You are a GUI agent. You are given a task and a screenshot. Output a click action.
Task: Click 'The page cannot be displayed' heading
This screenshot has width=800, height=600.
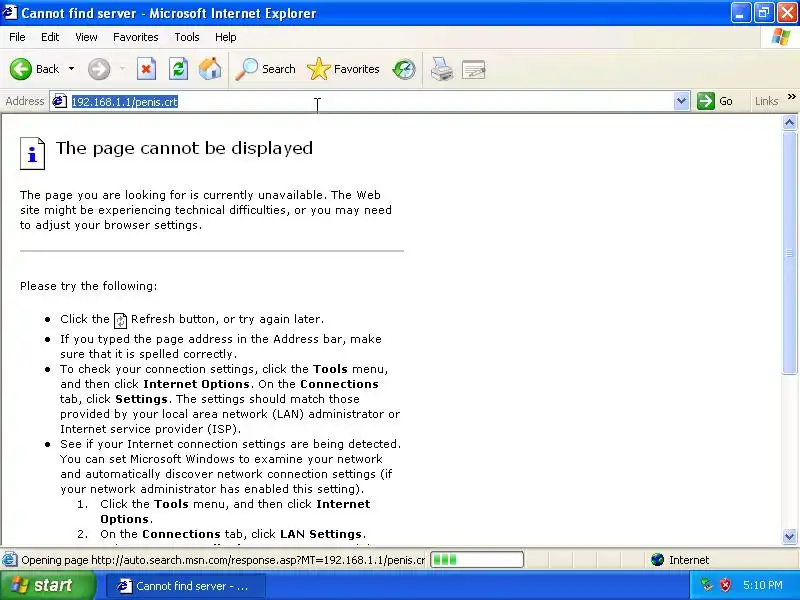coord(184,148)
